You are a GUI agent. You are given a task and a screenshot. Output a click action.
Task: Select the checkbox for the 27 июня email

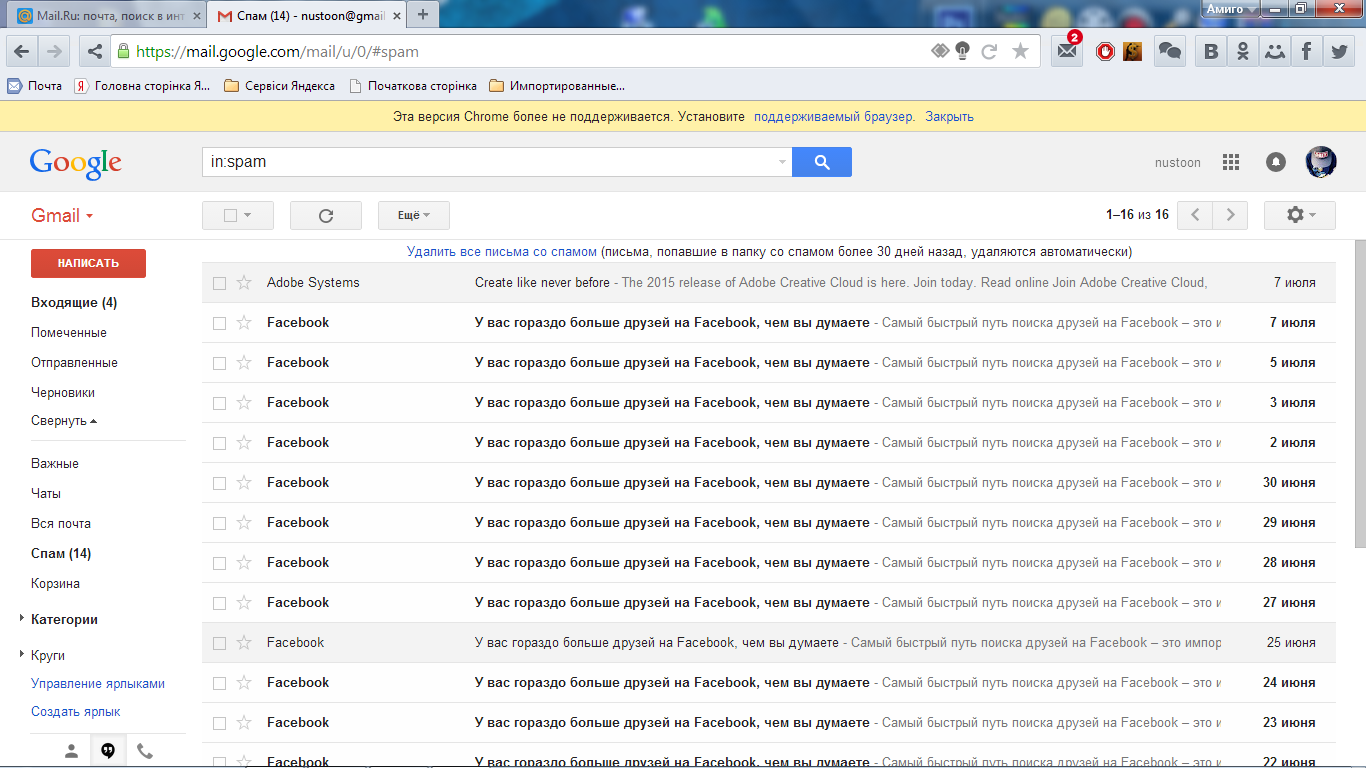click(219, 603)
